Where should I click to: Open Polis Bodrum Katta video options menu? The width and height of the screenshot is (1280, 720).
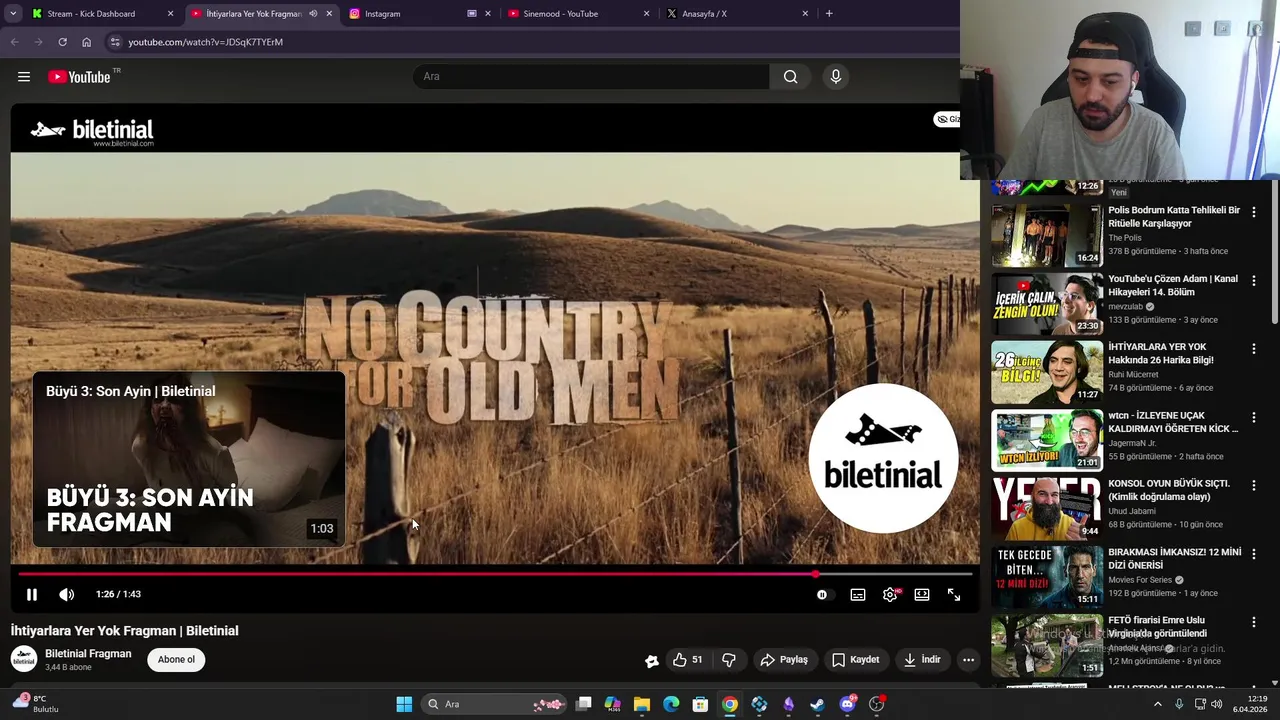[x=1253, y=212]
